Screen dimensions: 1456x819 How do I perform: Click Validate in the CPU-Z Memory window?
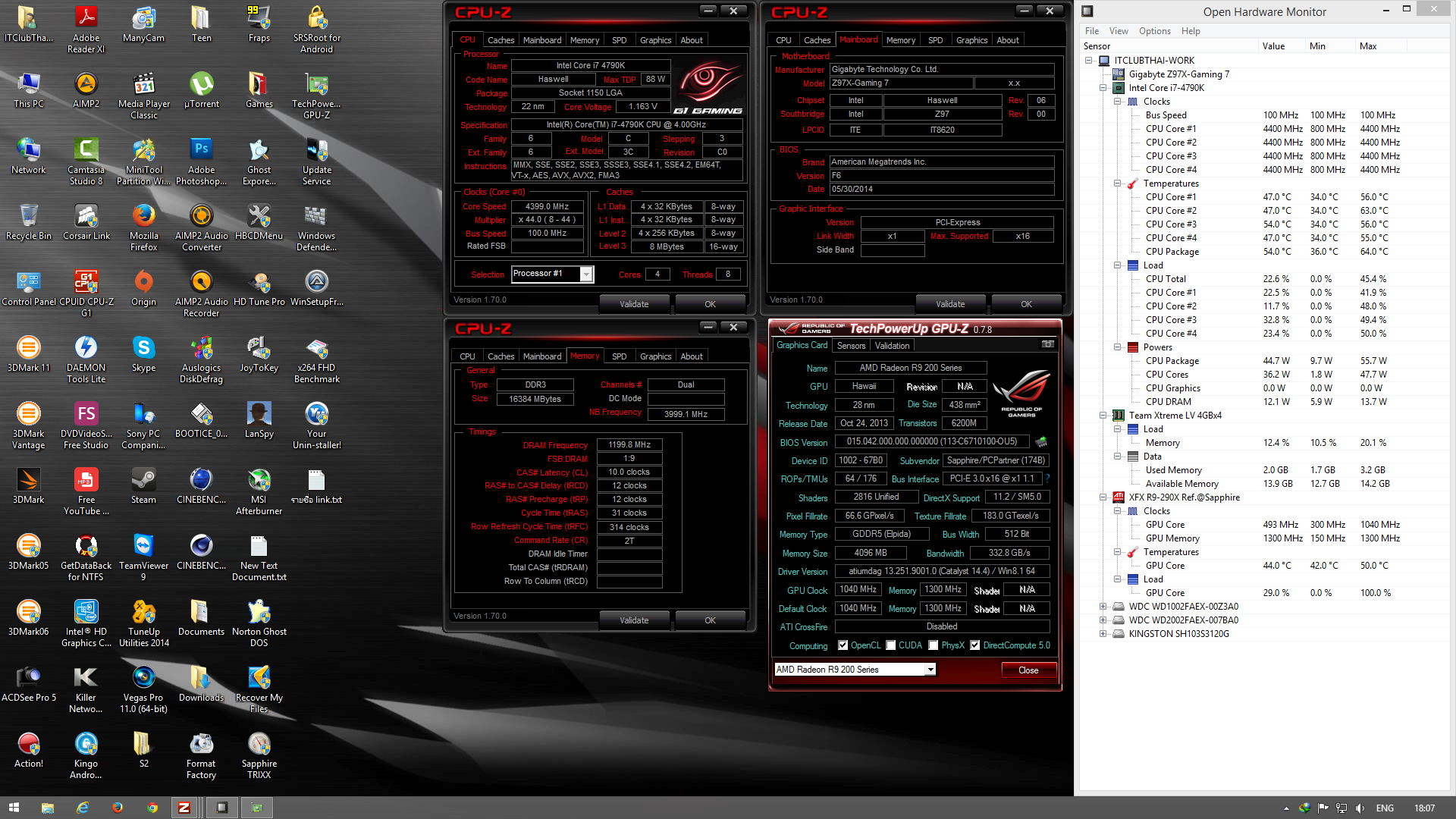click(x=634, y=620)
